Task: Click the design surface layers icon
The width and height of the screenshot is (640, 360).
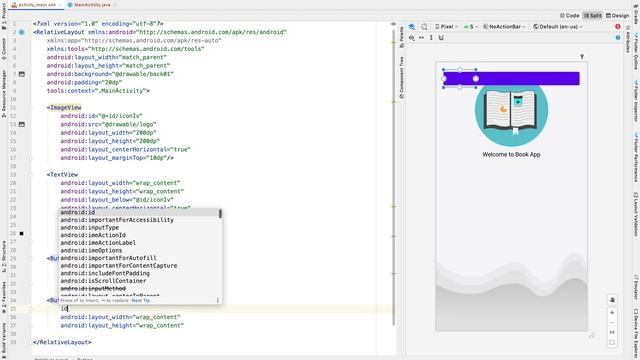Action: [x=411, y=27]
